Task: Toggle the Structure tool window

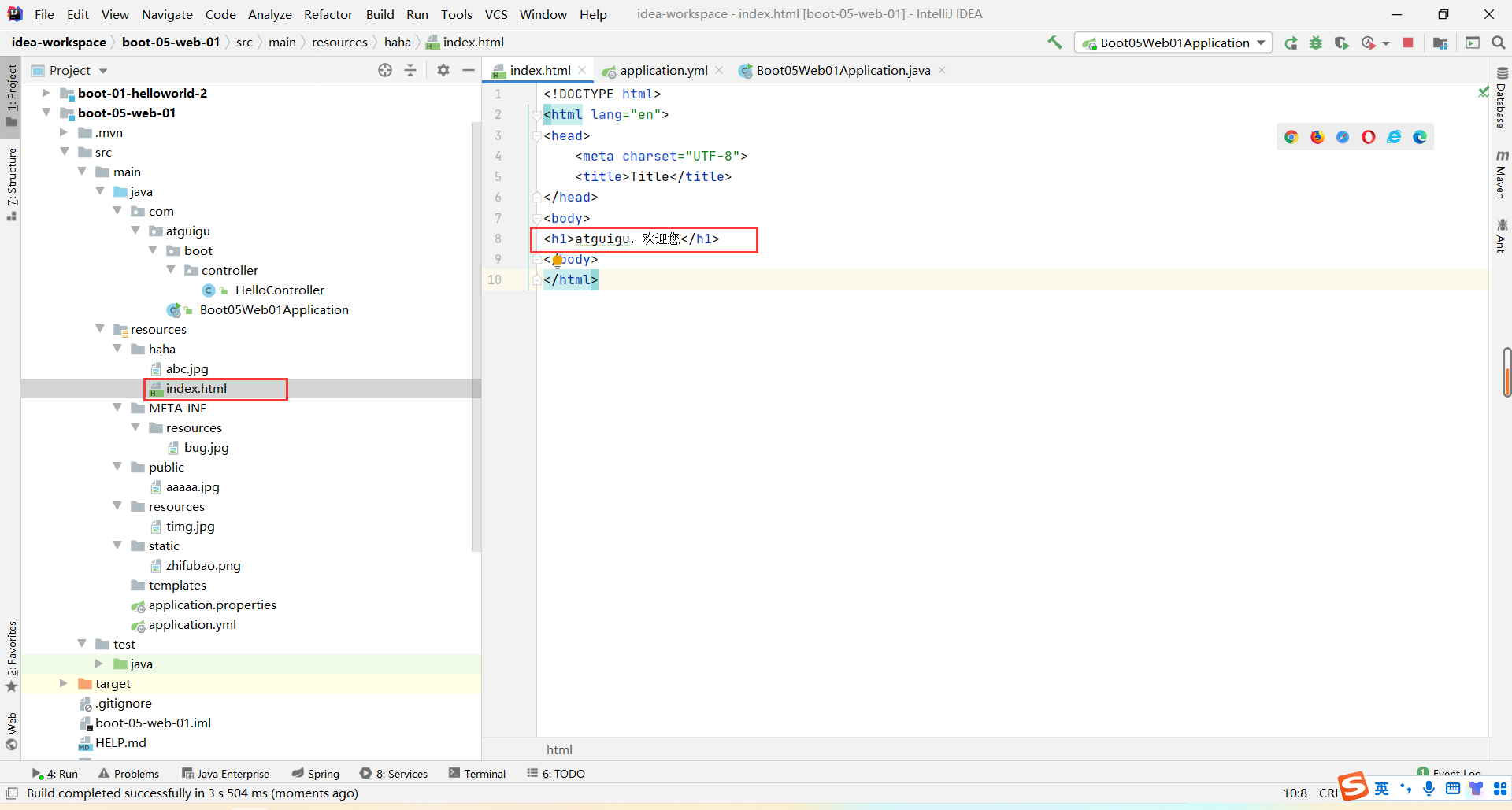Action: click(12, 181)
